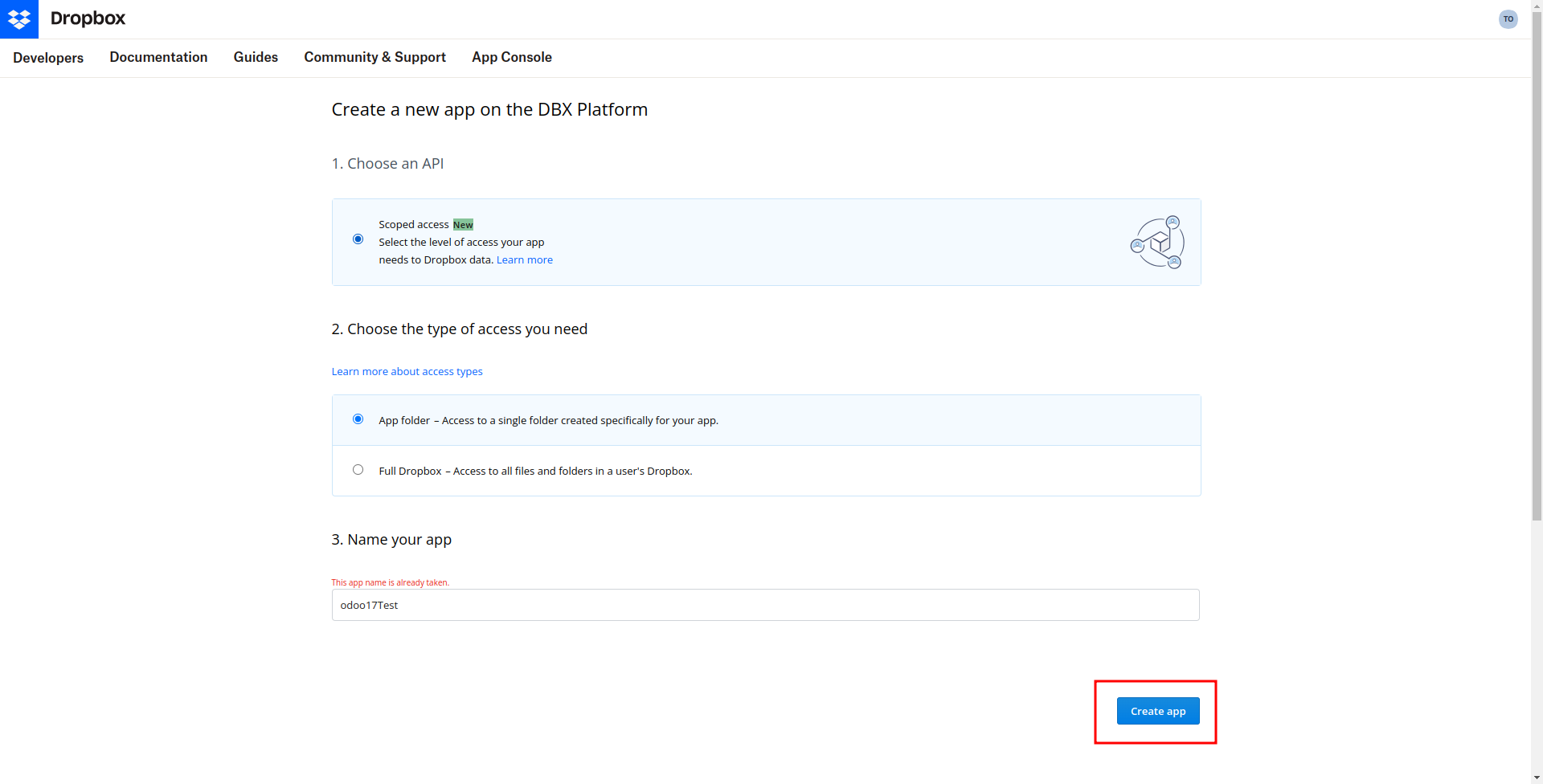Open the Developers nav item
1543x784 pixels.
[48, 58]
